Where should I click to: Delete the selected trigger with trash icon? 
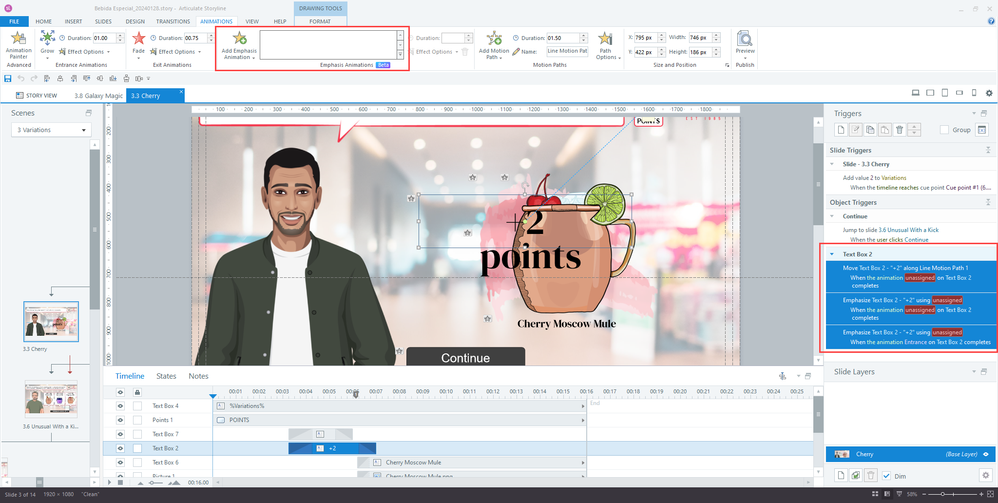[900, 130]
